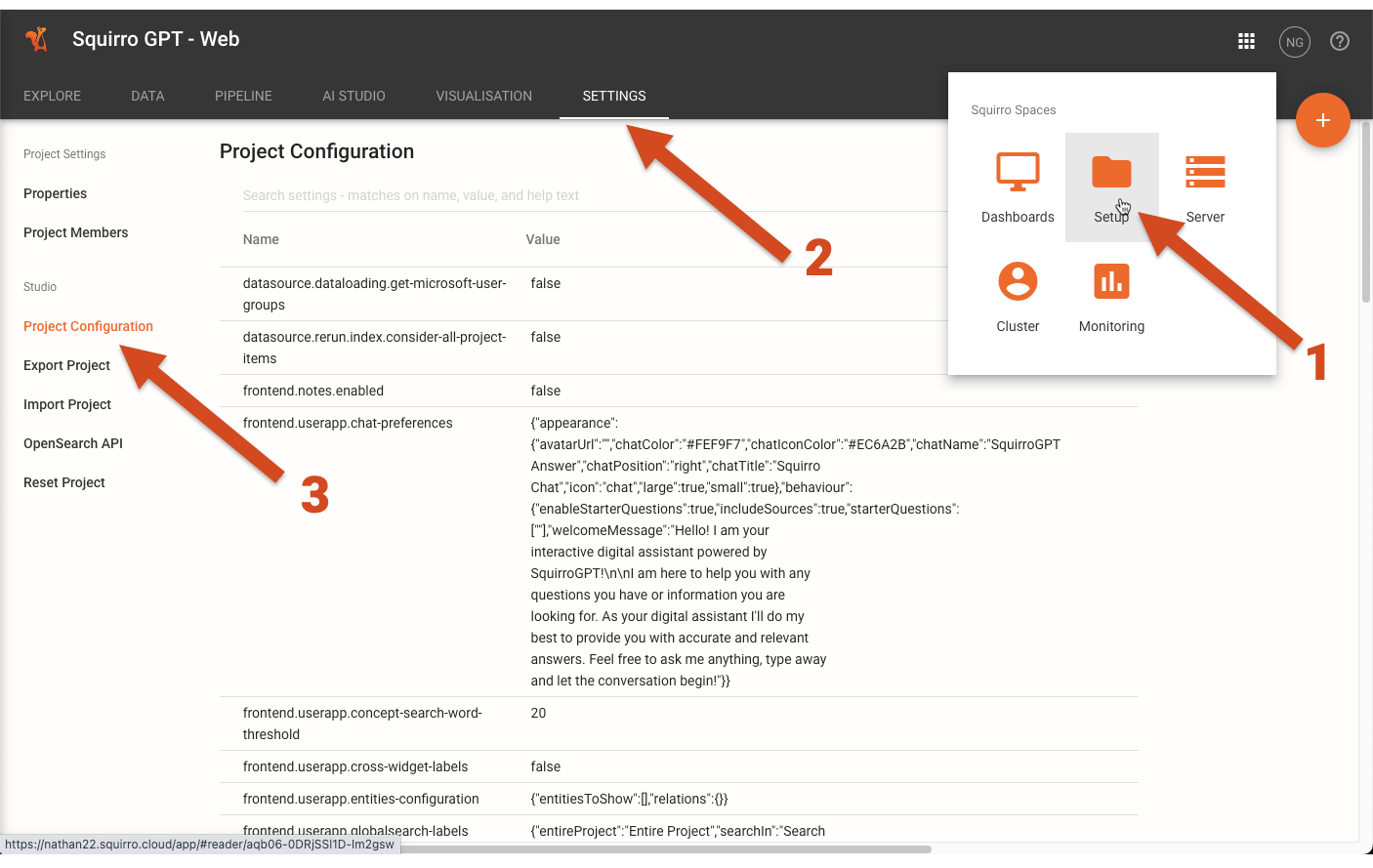
Task: Click the Squirro squirrel logo
Action: coord(37,39)
